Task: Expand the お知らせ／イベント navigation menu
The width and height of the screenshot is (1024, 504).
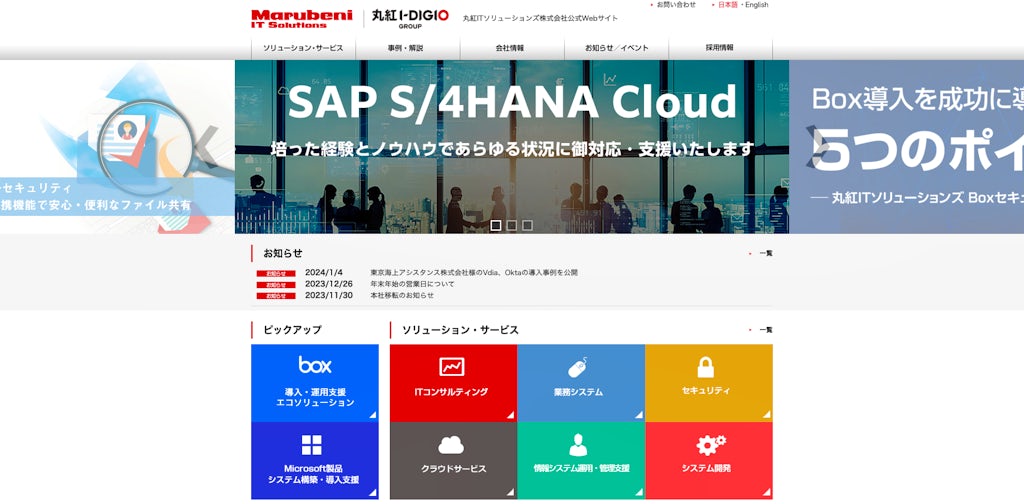Action: click(616, 48)
